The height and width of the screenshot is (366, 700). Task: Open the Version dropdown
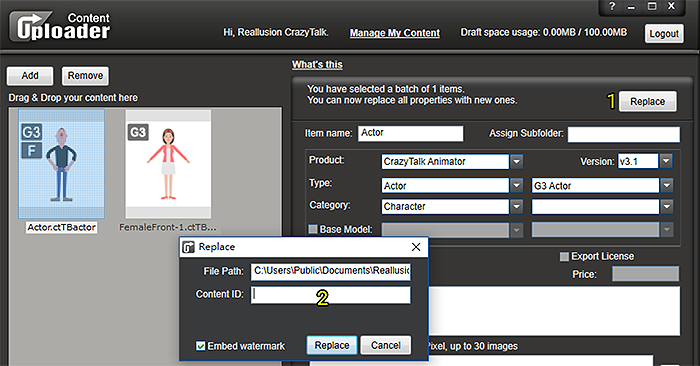coord(666,161)
